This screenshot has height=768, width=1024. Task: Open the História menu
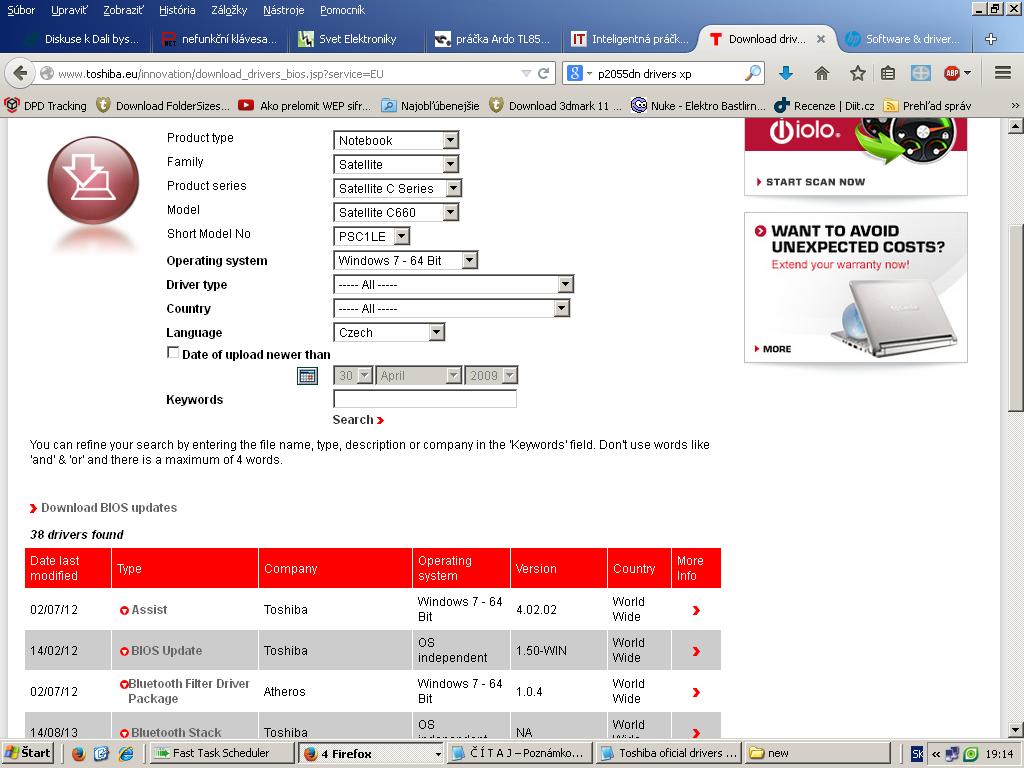[x=177, y=10]
